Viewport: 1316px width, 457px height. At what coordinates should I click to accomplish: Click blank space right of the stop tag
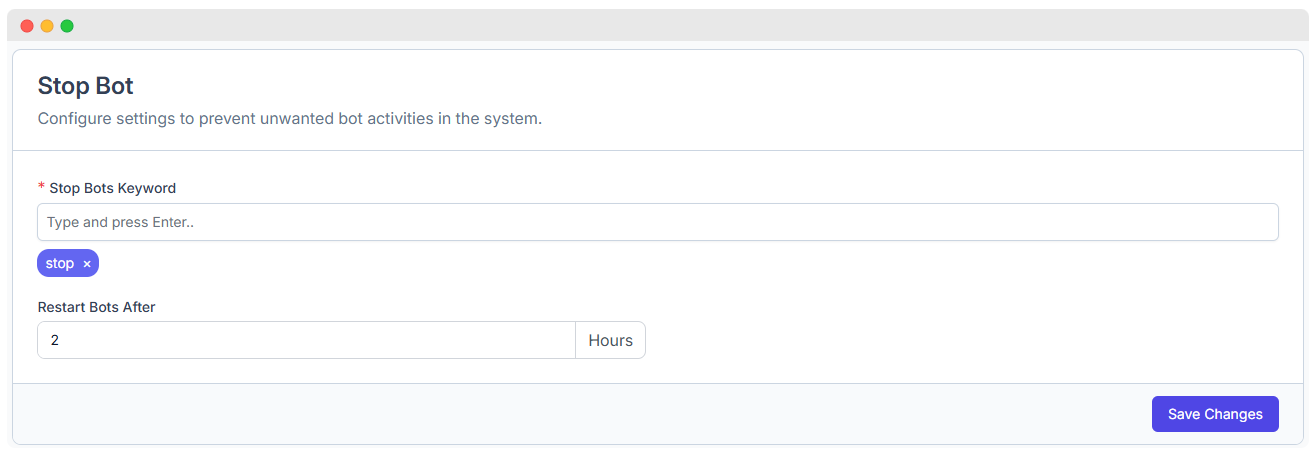600,264
